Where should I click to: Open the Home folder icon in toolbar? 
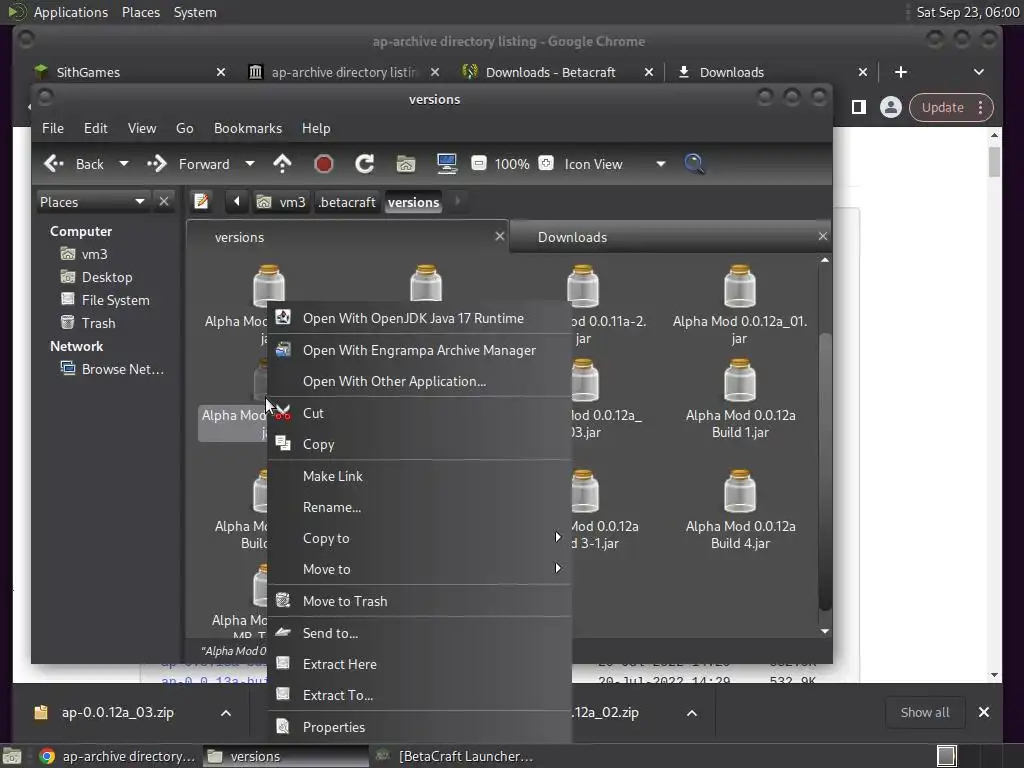pos(406,163)
